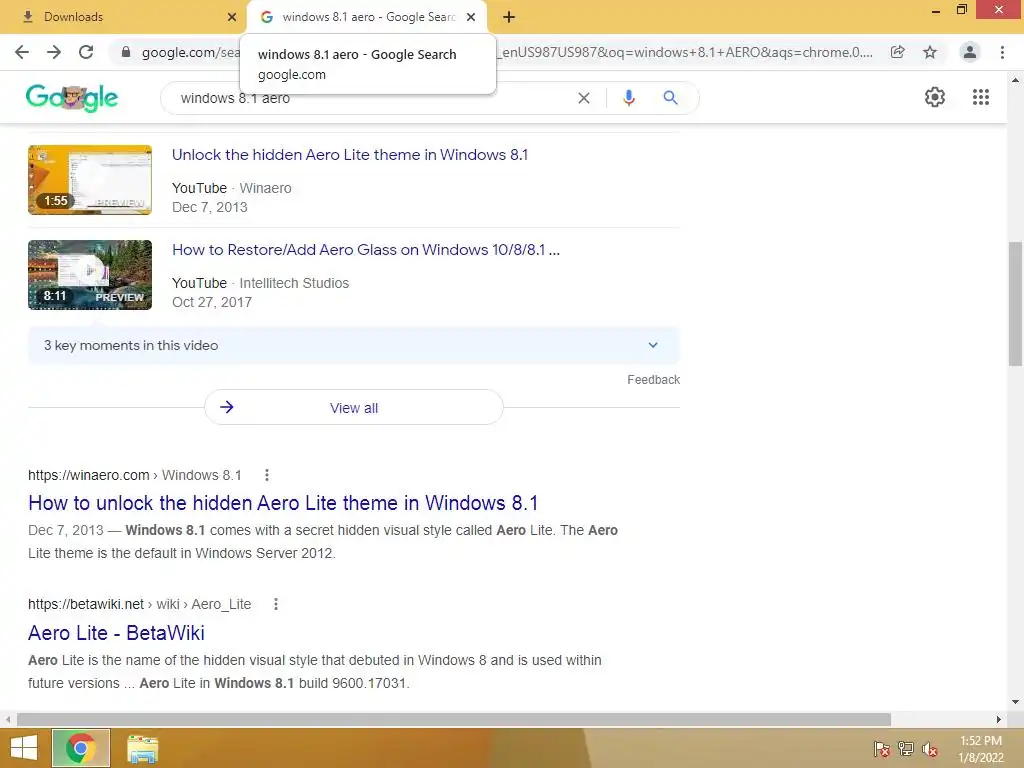Click the horizontal scrollbar right arrow
Screen dimensions: 1024x768
pos(999,719)
